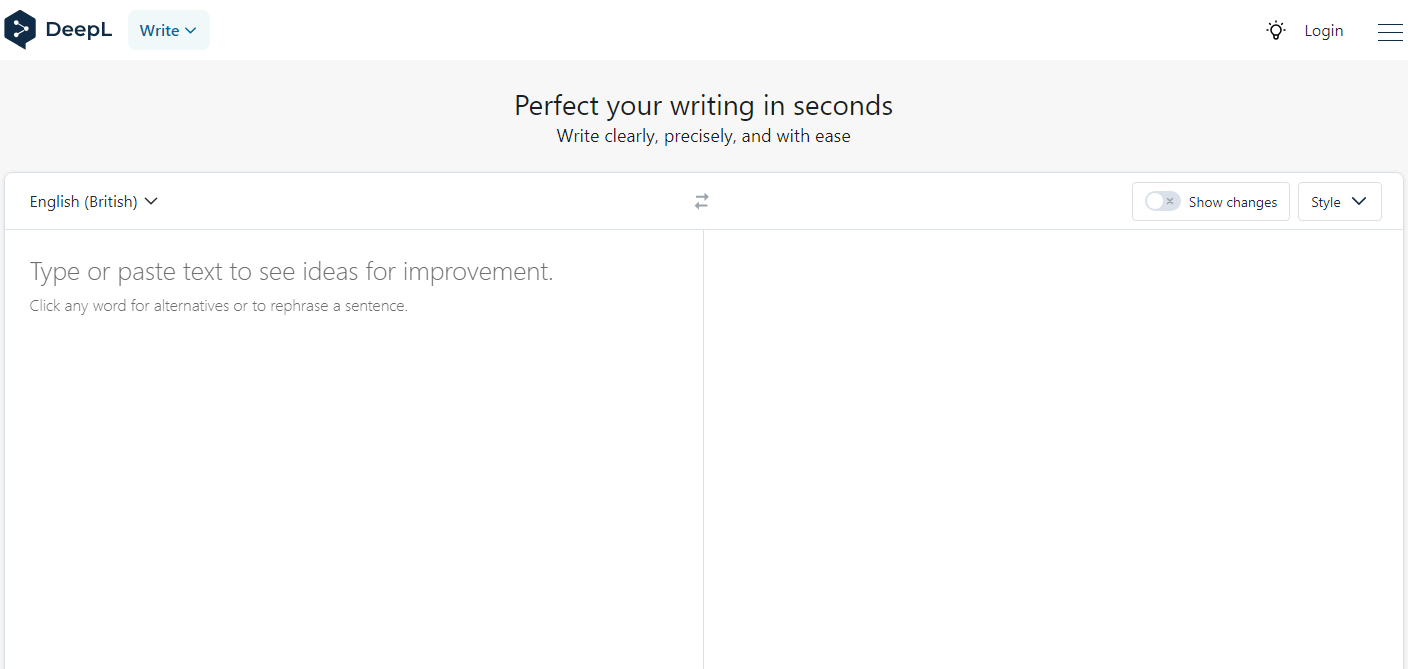The height and width of the screenshot is (669, 1408).
Task: Switch the Show changes control on
Action: pyautogui.click(x=1161, y=201)
